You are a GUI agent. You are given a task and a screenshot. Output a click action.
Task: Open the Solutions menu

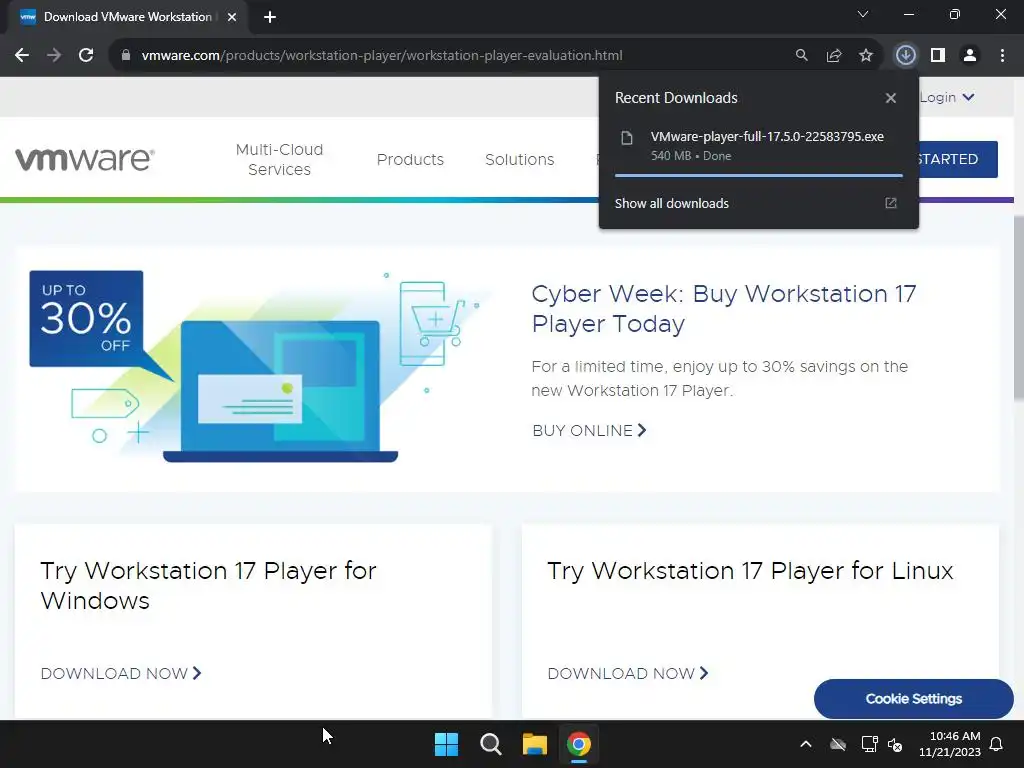(x=520, y=159)
